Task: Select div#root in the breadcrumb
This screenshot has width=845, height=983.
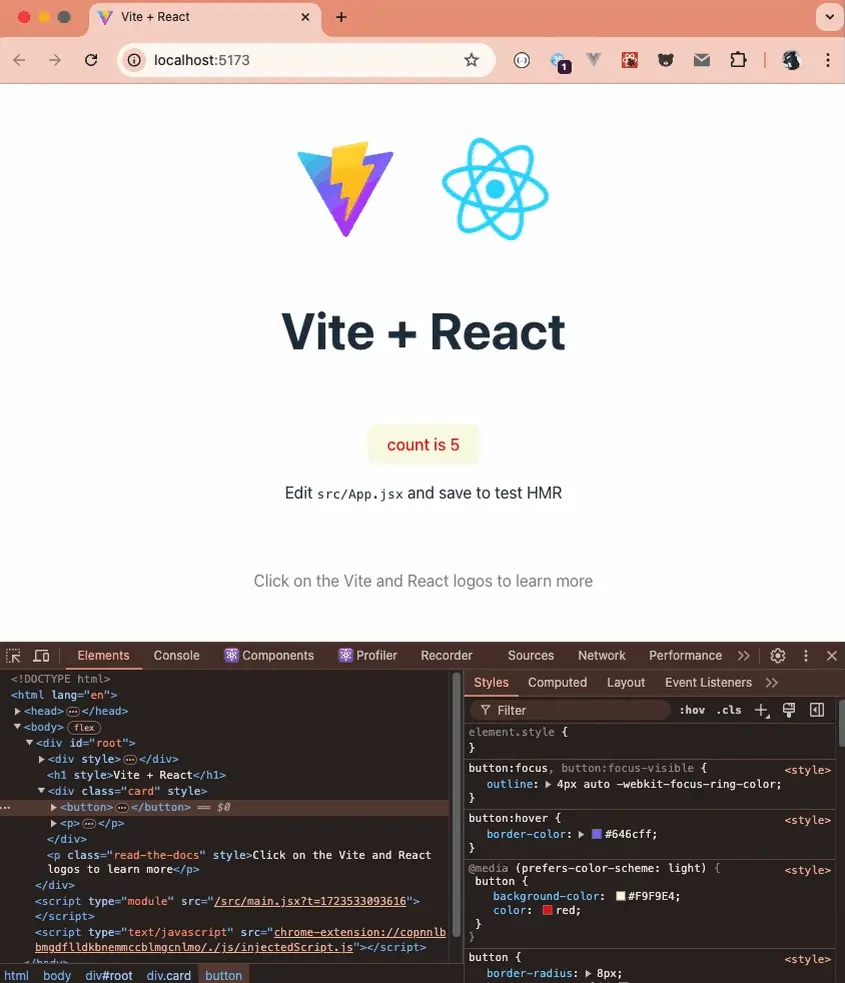Action: click(109, 975)
